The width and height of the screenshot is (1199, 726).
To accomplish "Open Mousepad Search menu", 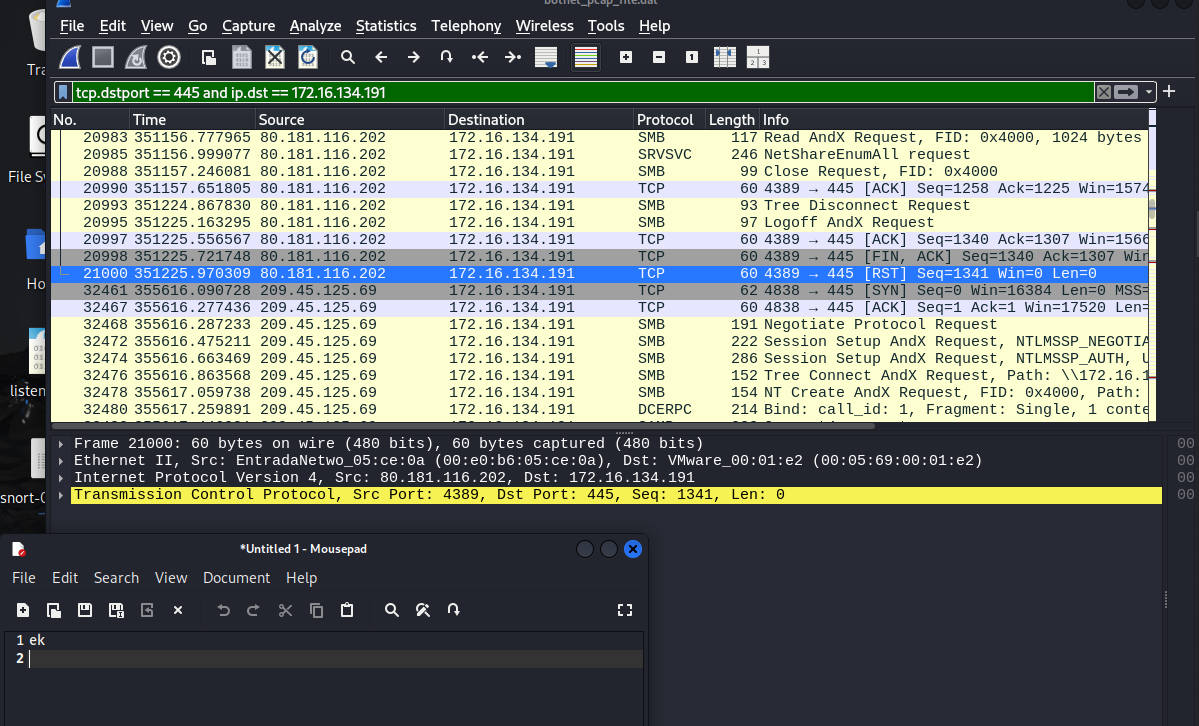I will pos(116,578).
